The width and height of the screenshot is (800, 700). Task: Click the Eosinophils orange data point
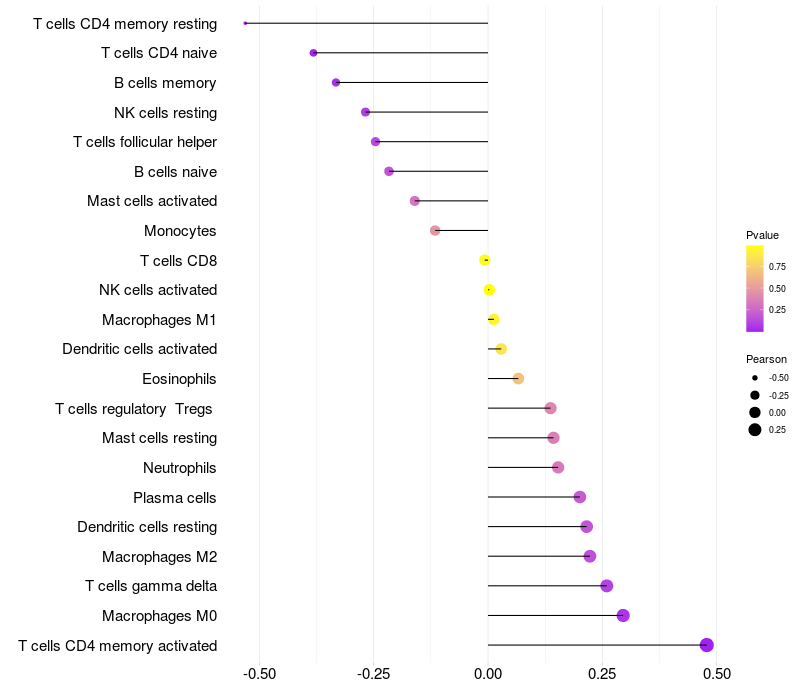518,378
